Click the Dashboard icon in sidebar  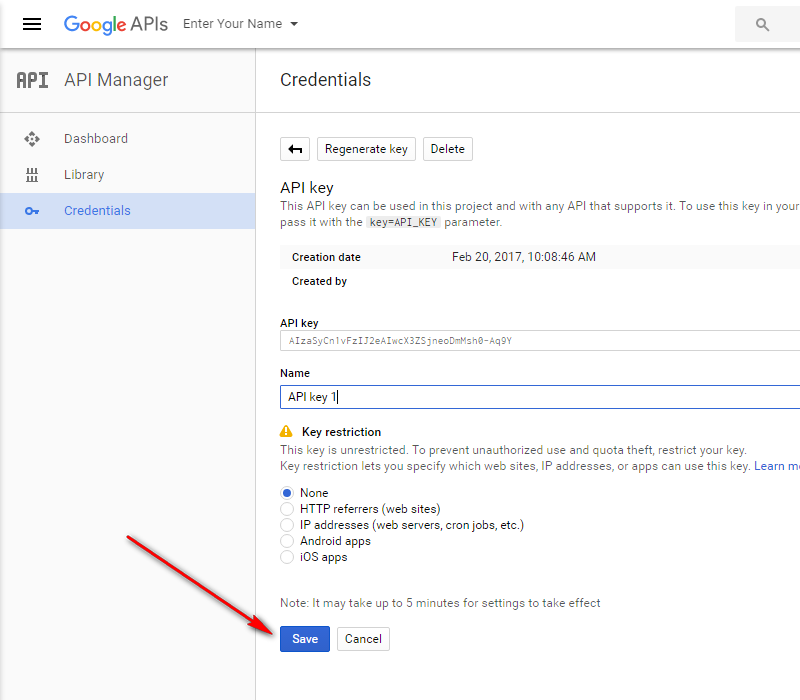tap(32, 139)
